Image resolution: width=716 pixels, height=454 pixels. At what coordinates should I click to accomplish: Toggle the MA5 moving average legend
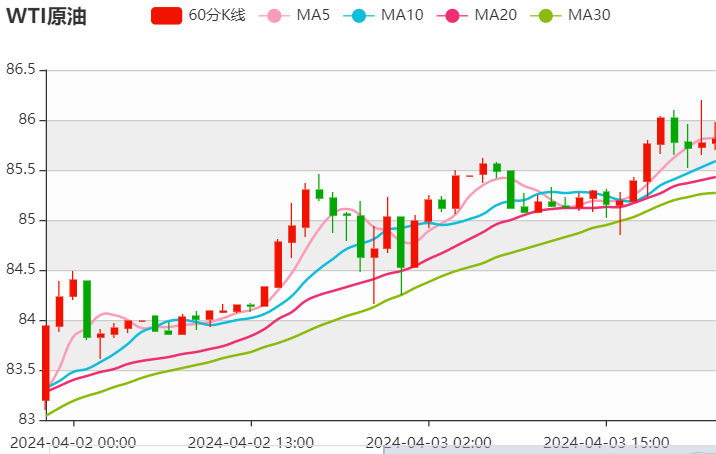point(294,15)
